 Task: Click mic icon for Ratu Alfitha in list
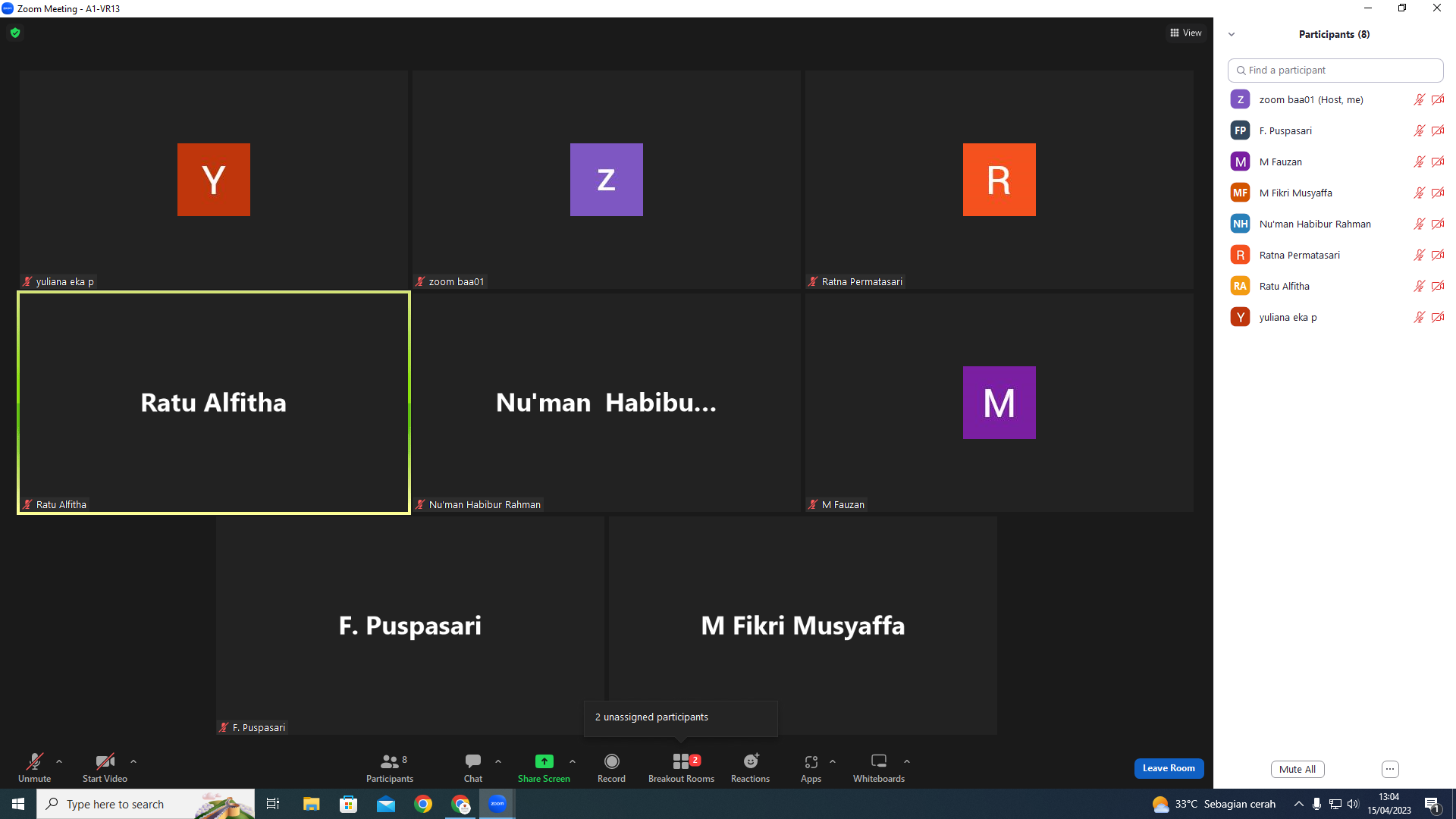[1419, 286]
